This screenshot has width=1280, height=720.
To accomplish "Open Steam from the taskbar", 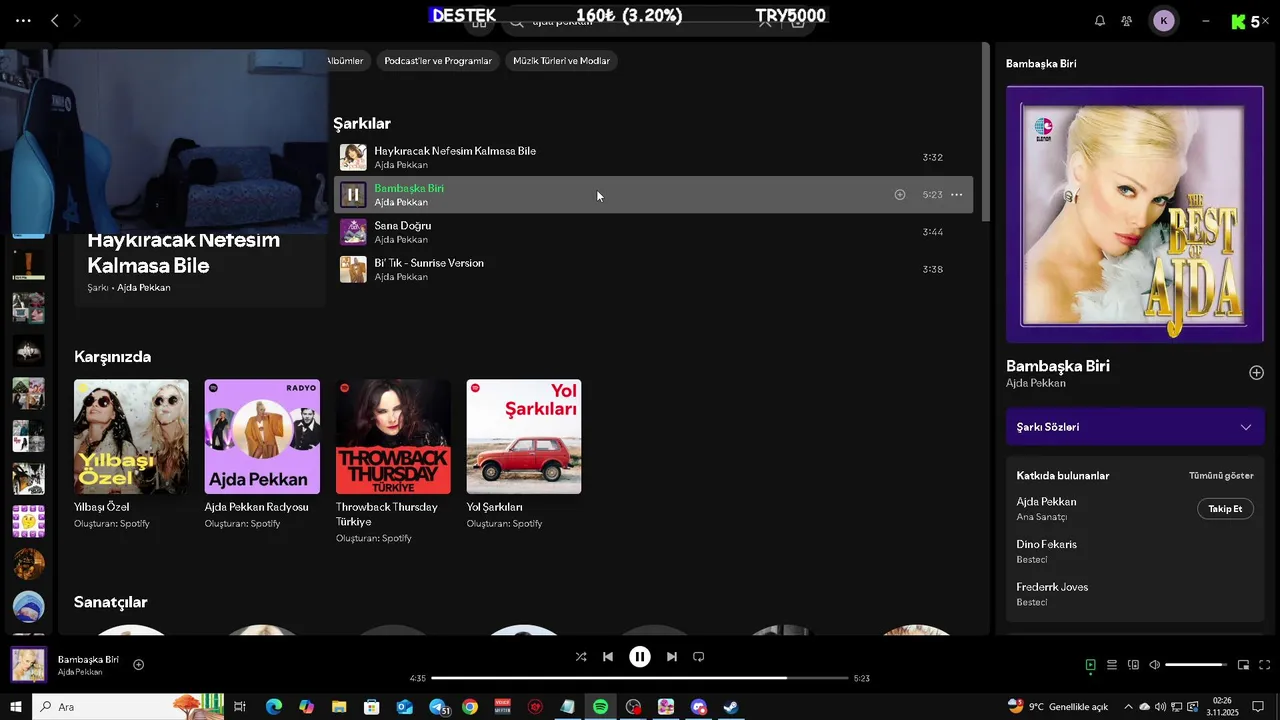I will [x=731, y=707].
